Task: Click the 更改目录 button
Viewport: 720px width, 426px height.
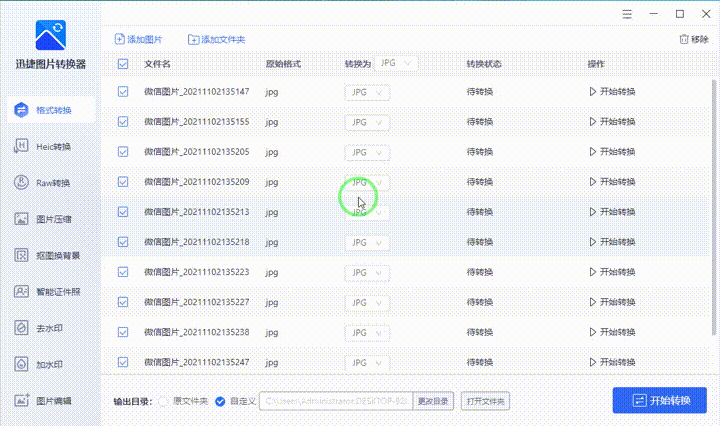Action: pyautogui.click(x=433, y=401)
